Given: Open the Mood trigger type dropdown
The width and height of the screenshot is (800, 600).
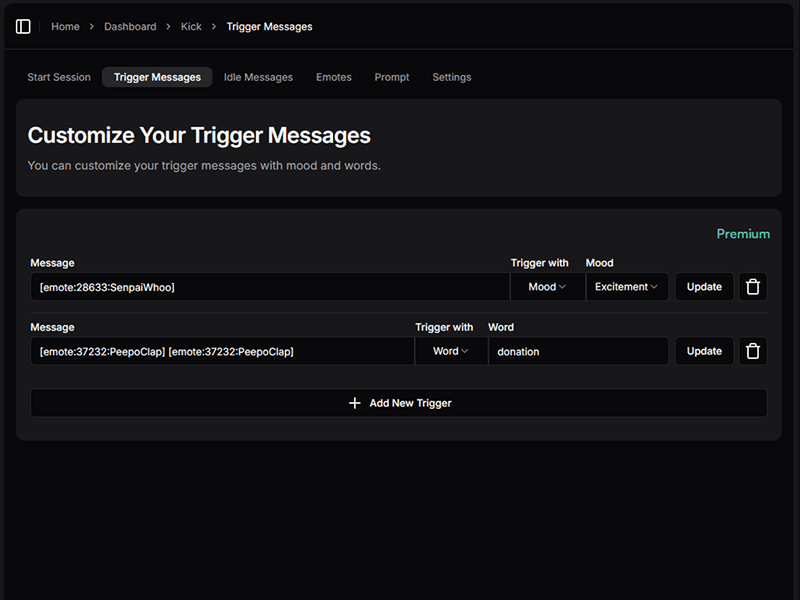Looking at the screenshot, I should pyautogui.click(x=547, y=287).
